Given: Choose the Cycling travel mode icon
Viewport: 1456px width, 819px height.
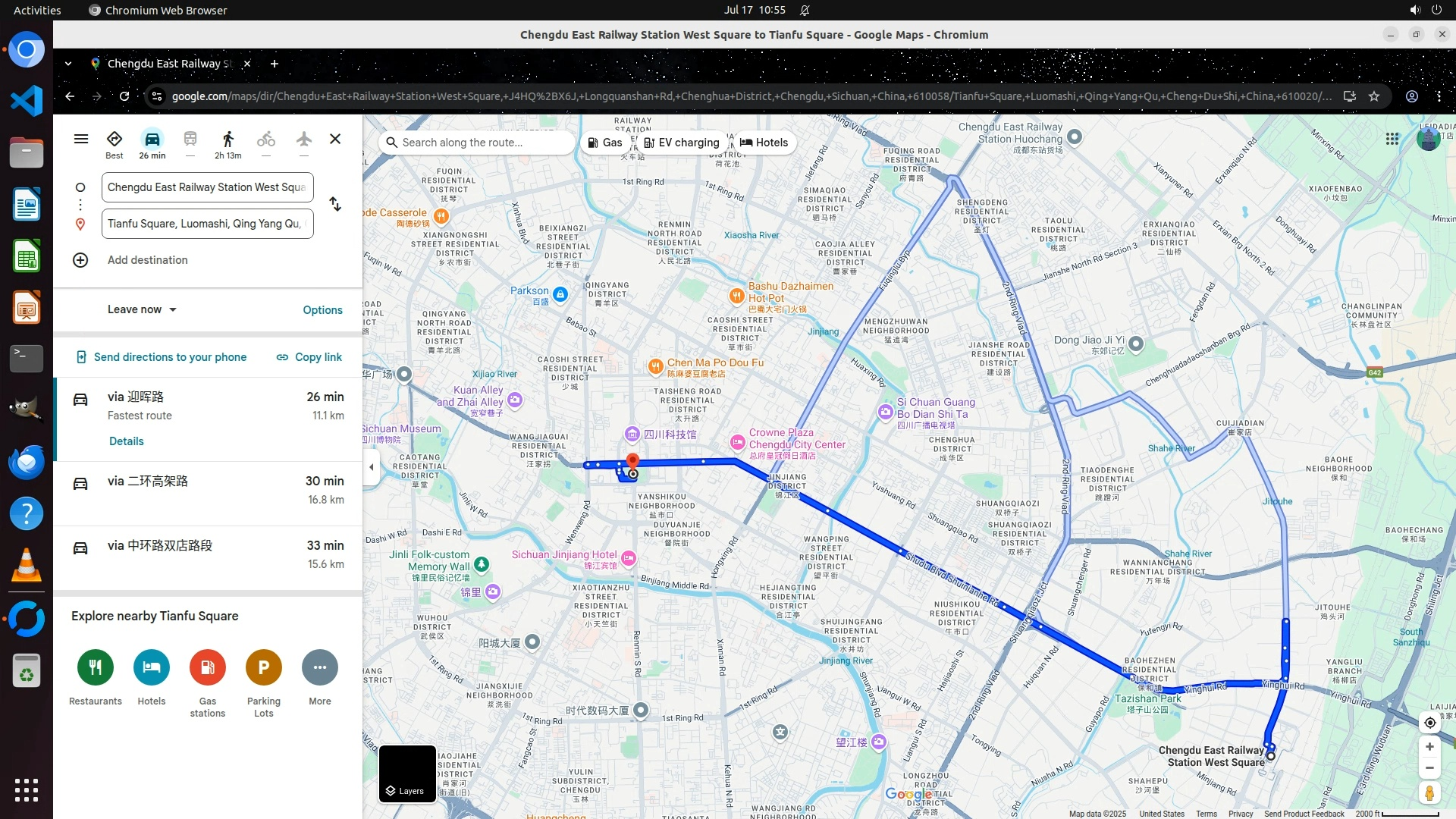Looking at the screenshot, I should pyautogui.click(x=265, y=140).
